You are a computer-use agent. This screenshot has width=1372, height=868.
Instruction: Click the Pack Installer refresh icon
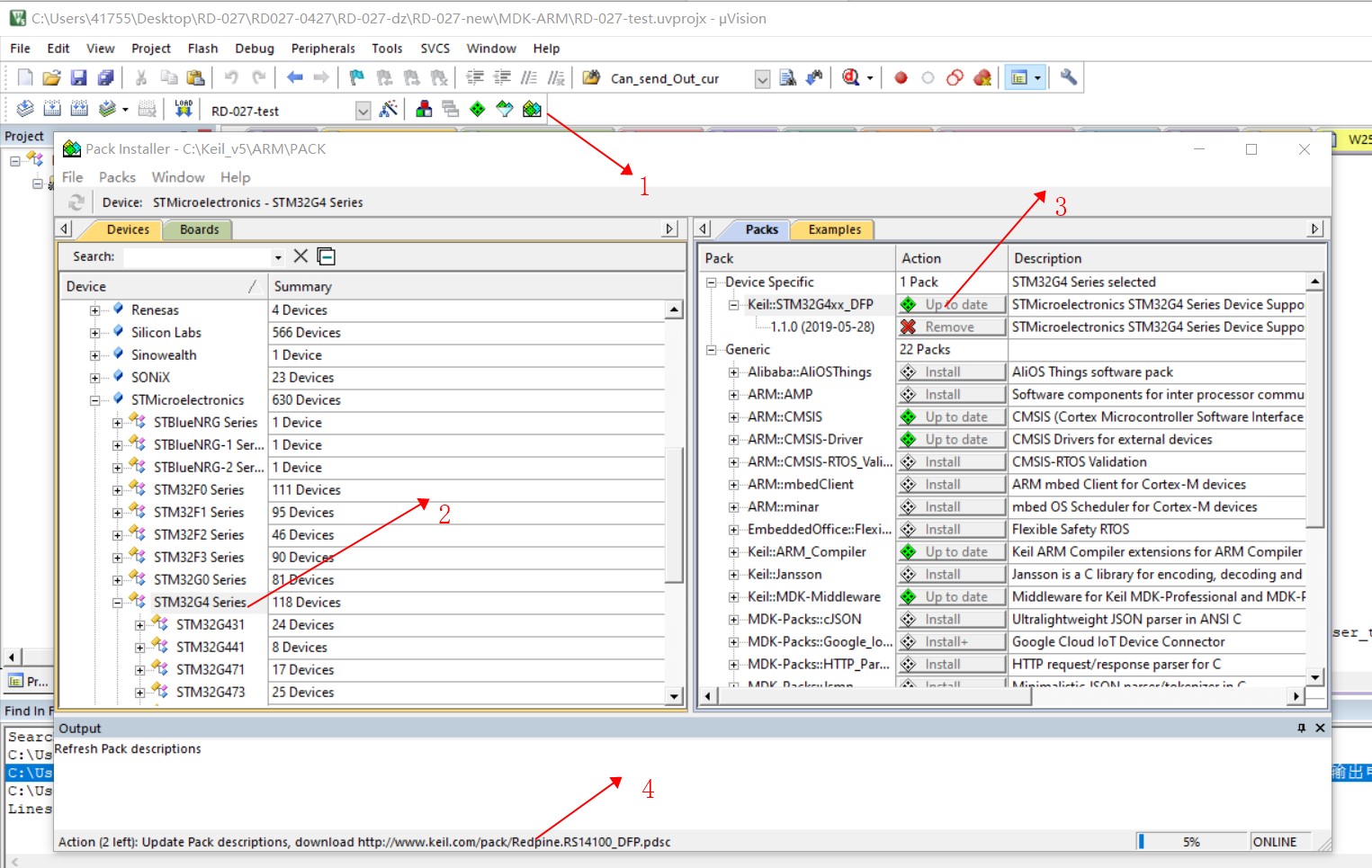pos(76,202)
